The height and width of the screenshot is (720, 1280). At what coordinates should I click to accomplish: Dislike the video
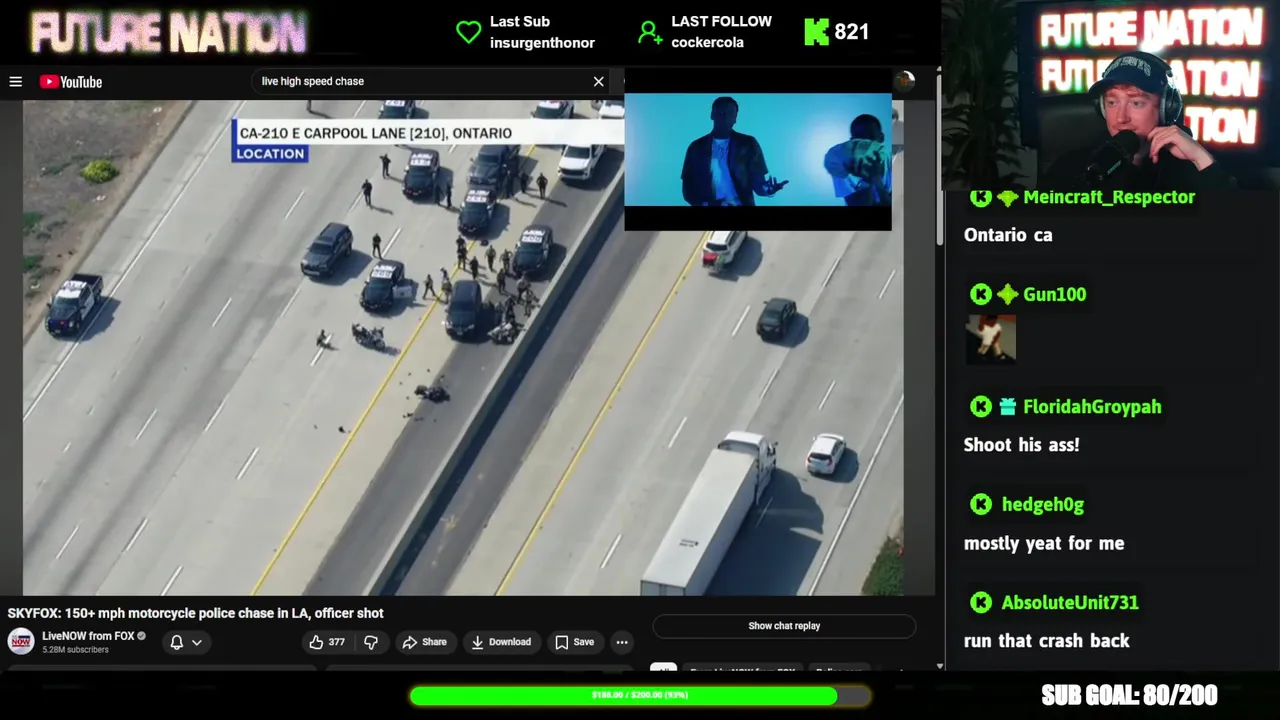371,642
